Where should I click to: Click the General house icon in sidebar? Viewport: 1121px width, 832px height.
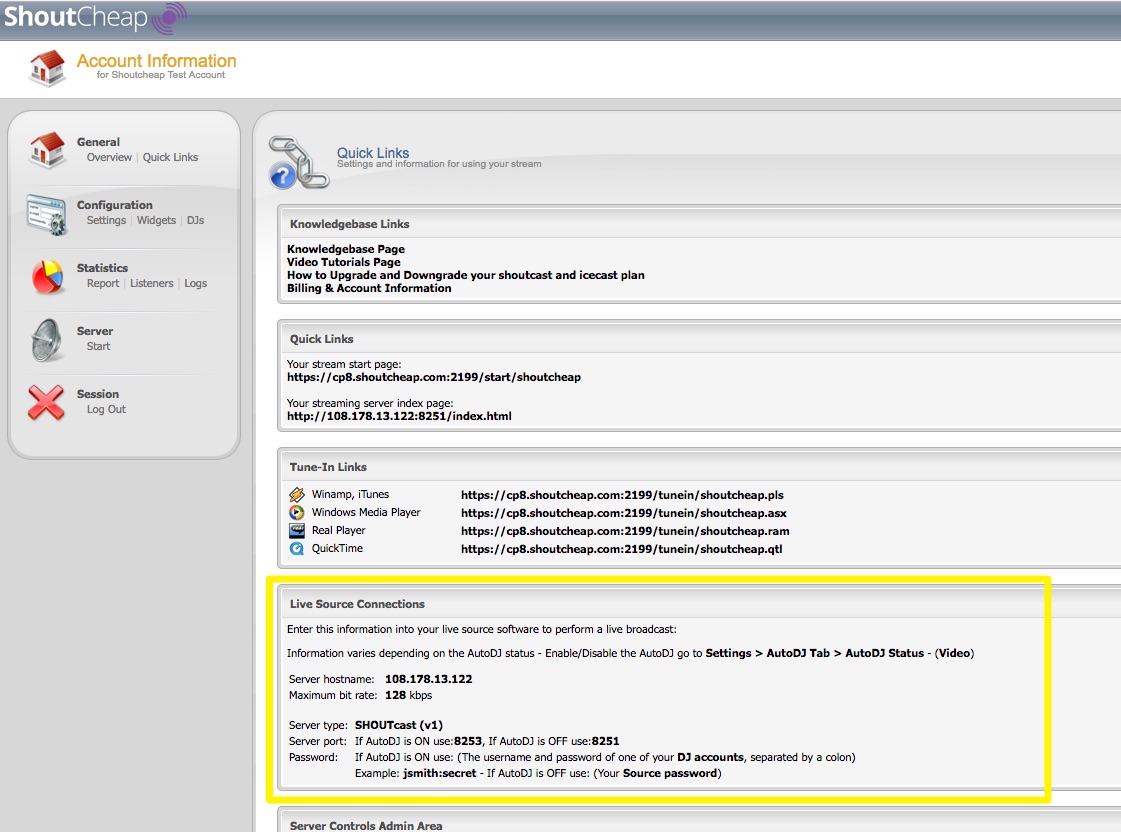[47, 149]
